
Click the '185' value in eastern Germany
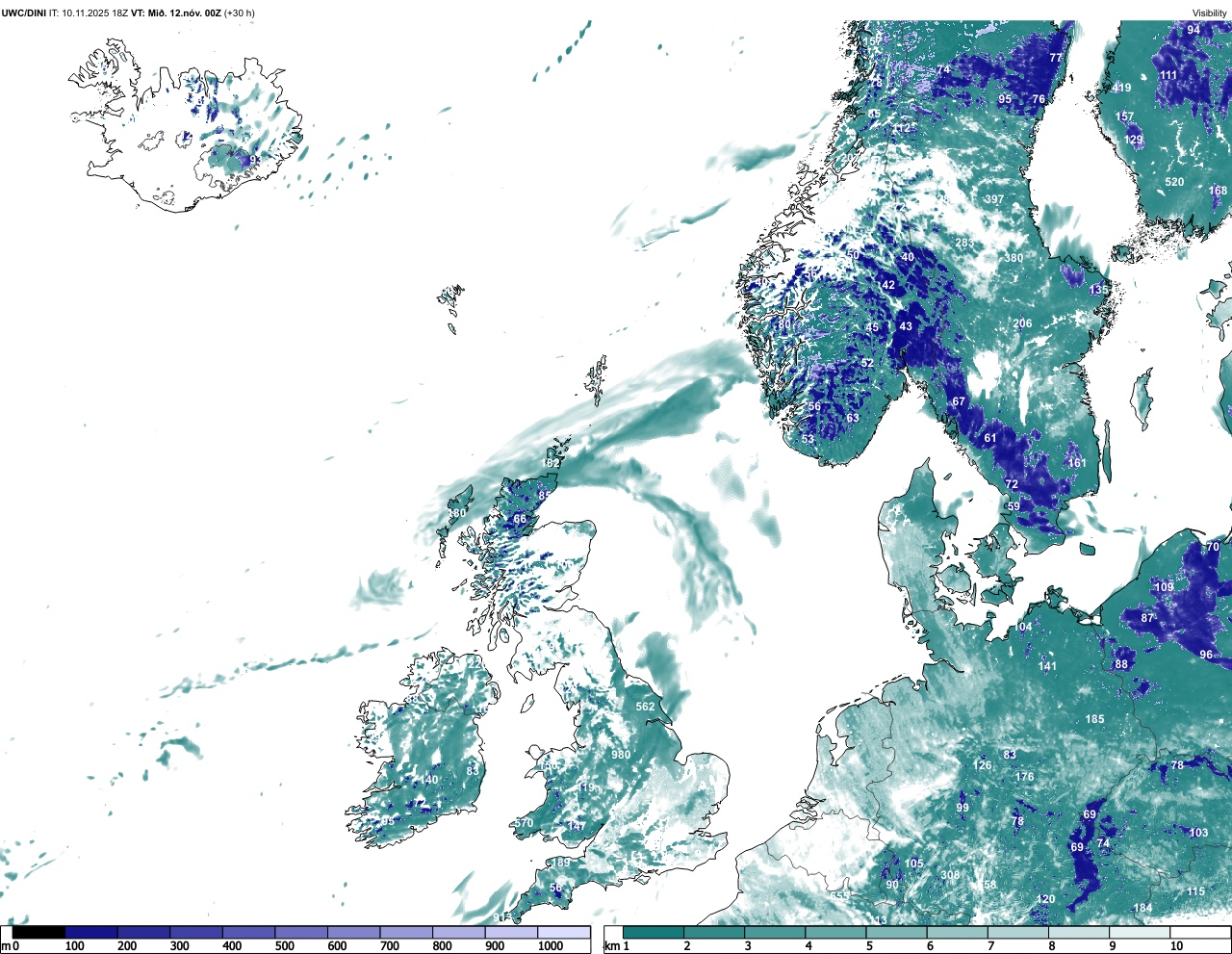(x=1095, y=719)
